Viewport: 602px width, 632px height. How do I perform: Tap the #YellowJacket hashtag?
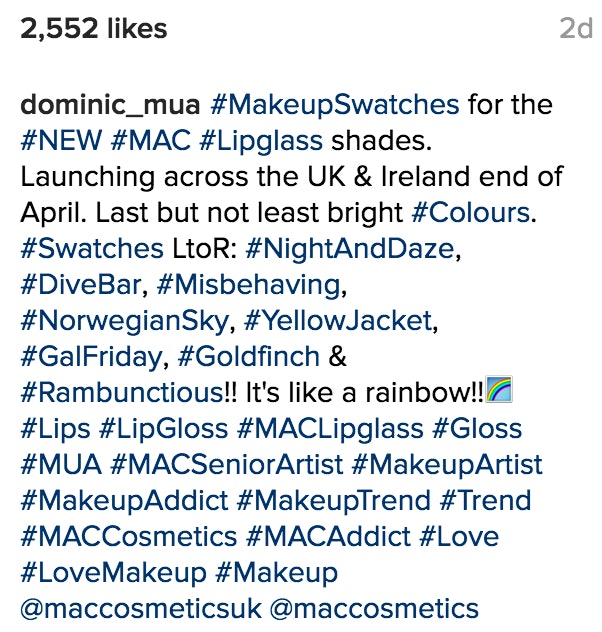click(338, 321)
